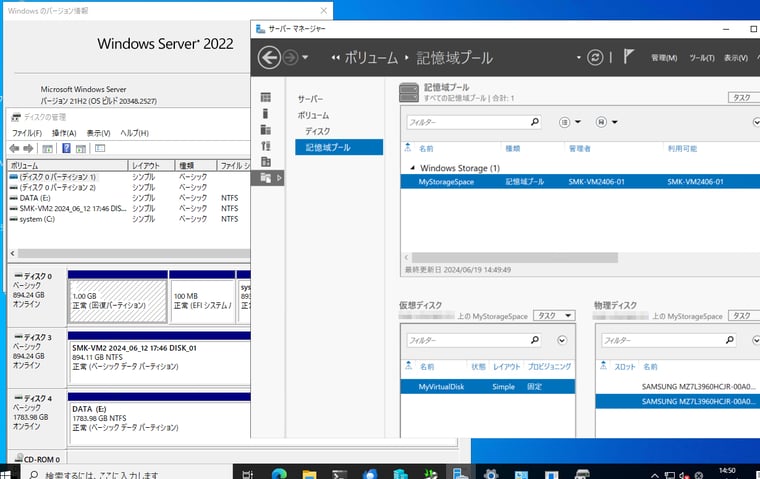Select the fourth role icon in sidebar strip

[266, 145]
